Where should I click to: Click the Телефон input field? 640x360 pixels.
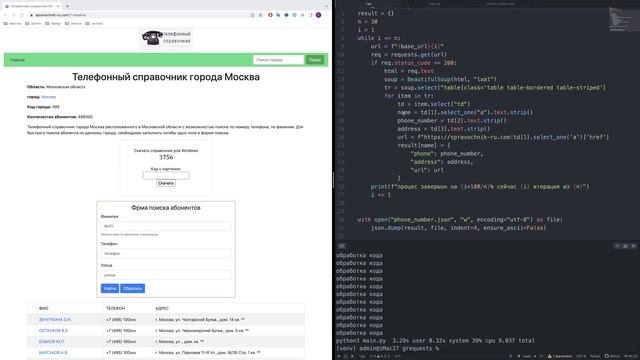point(166,253)
